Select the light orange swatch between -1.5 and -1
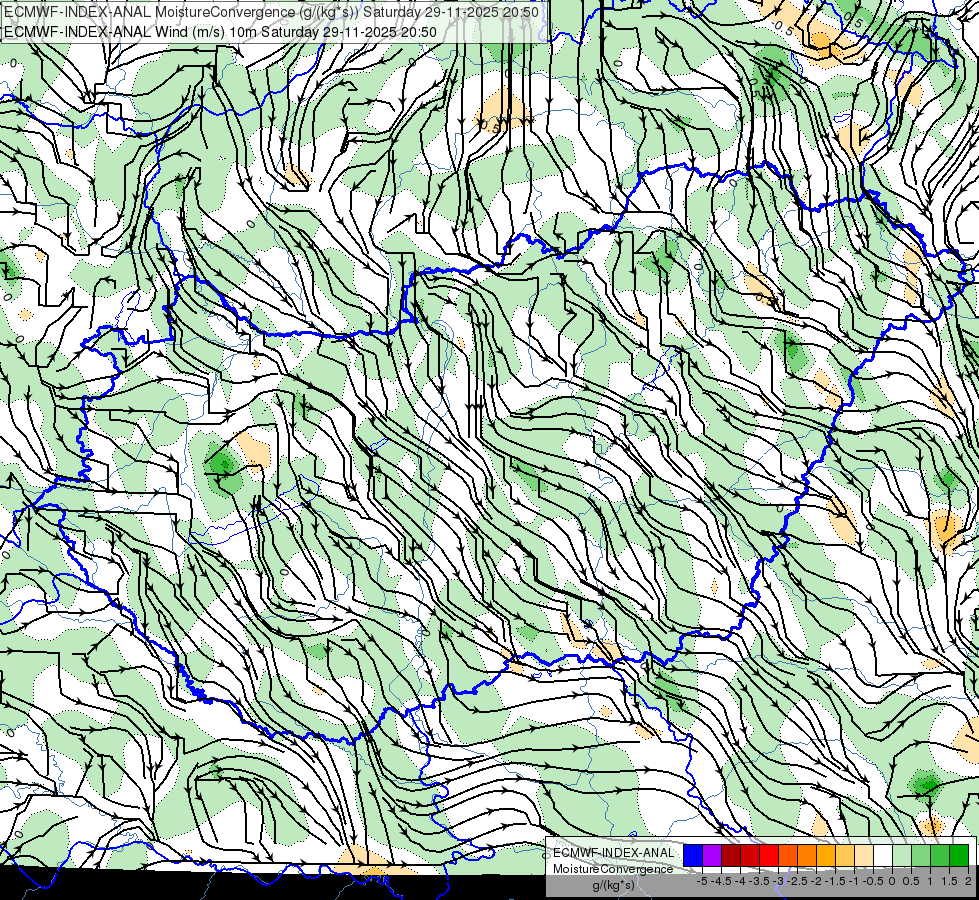 click(845, 856)
